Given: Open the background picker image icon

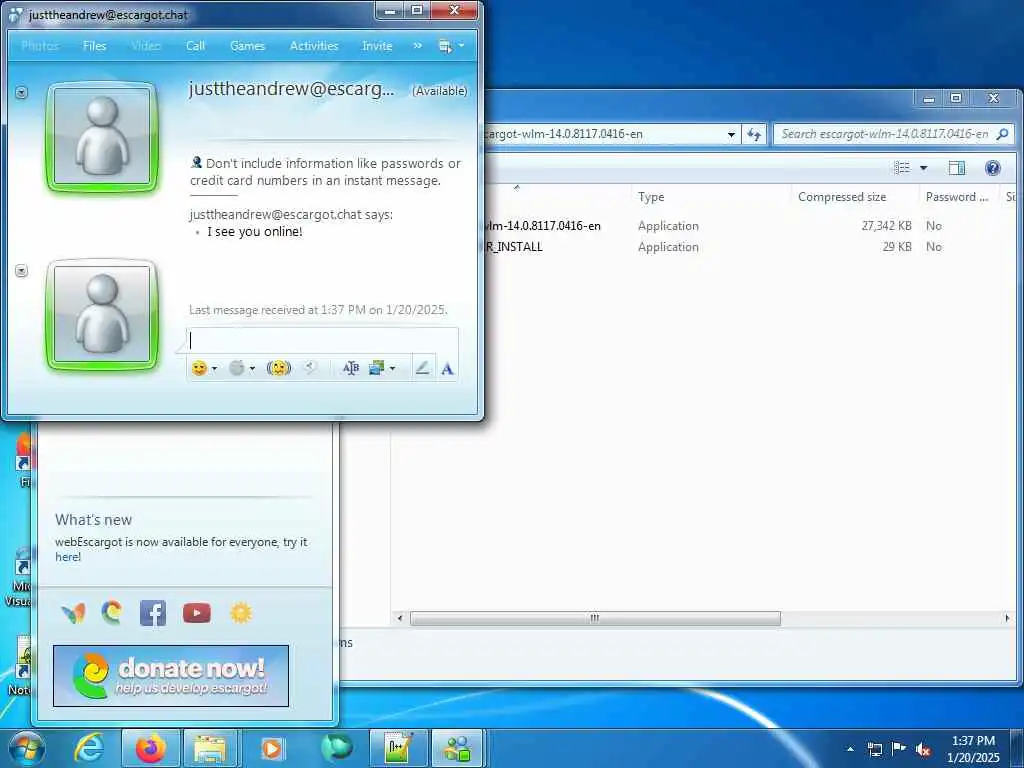Looking at the screenshot, I should pos(377,368).
